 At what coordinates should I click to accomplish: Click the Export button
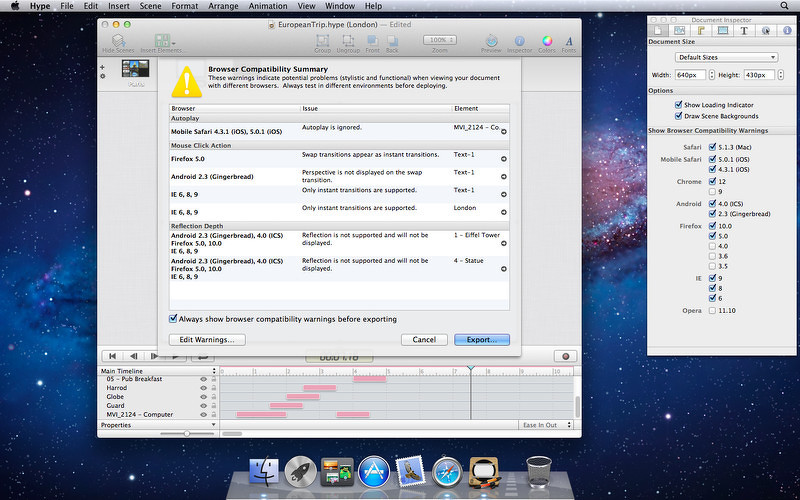[x=482, y=340]
